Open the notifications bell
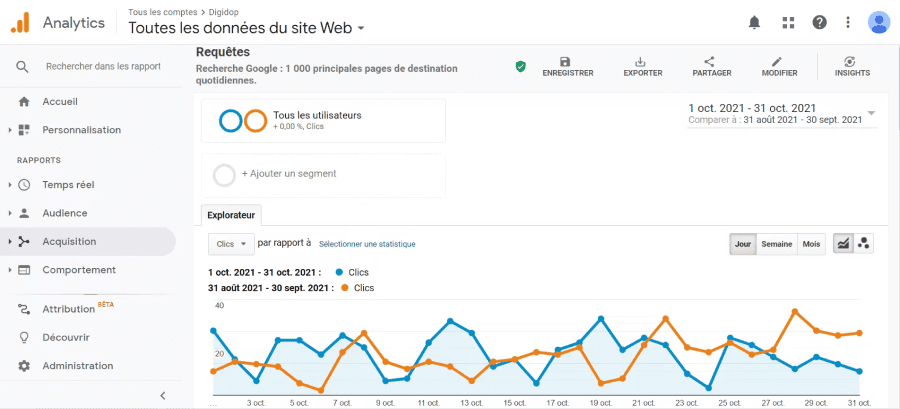This screenshot has width=900, height=409. [x=754, y=22]
